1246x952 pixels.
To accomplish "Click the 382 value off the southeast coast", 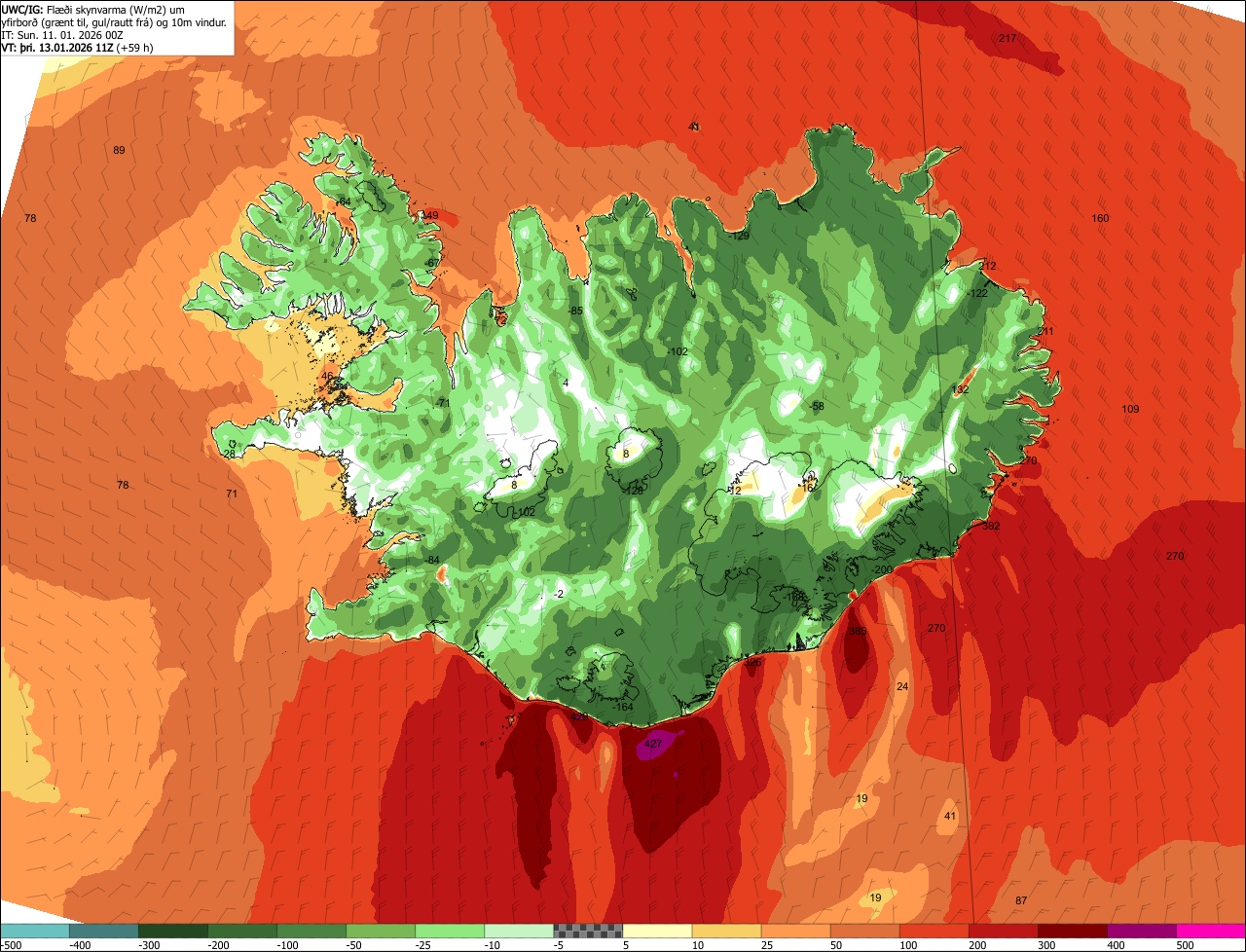I will click(x=991, y=527).
